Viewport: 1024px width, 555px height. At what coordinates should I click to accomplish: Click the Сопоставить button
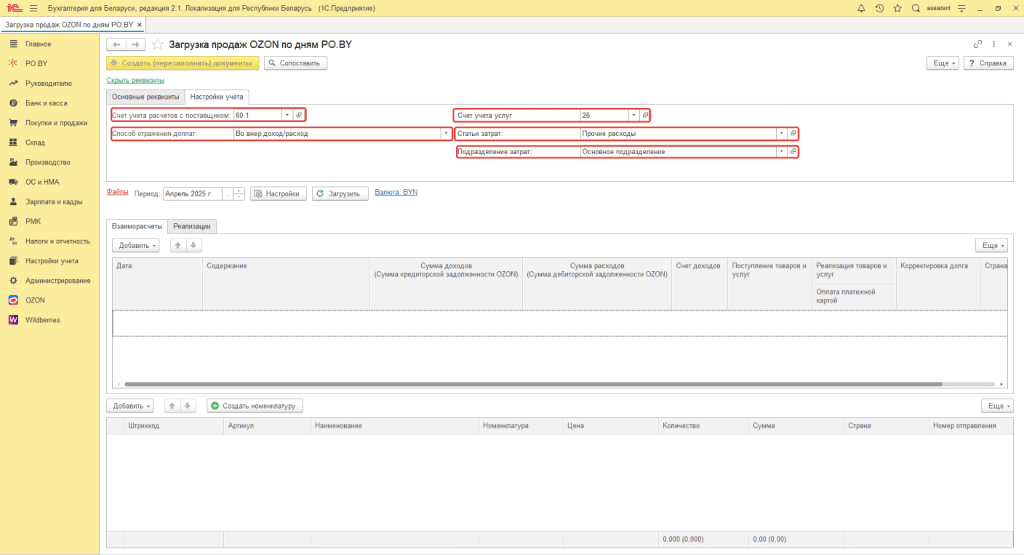click(x=295, y=63)
